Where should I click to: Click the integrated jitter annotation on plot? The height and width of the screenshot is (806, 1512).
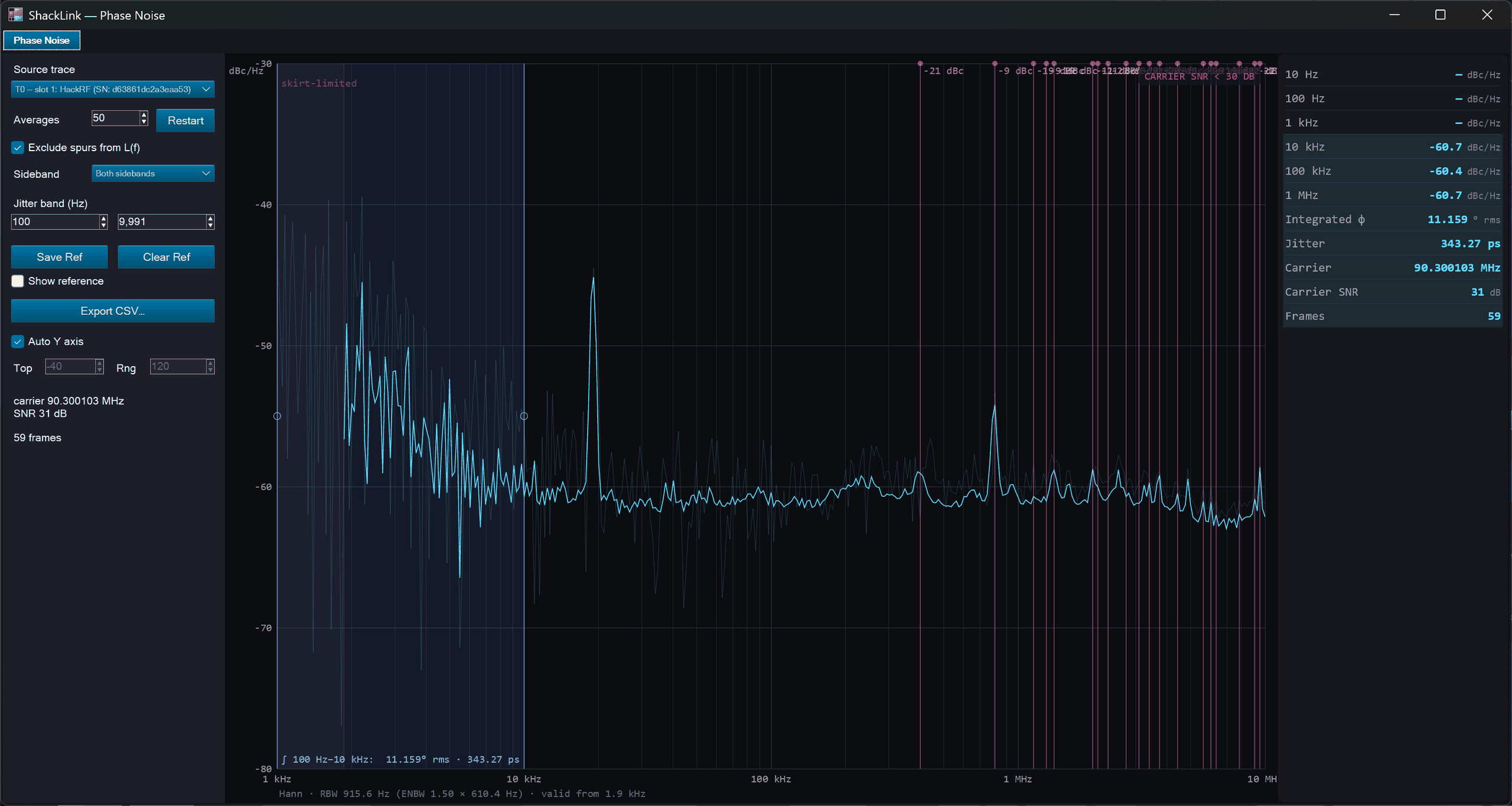(x=400, y=759)
